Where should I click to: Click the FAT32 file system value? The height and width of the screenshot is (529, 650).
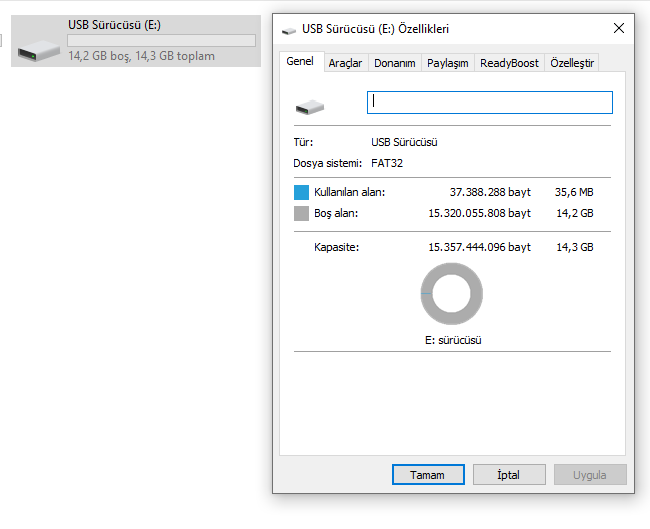(x=387, y=163)
